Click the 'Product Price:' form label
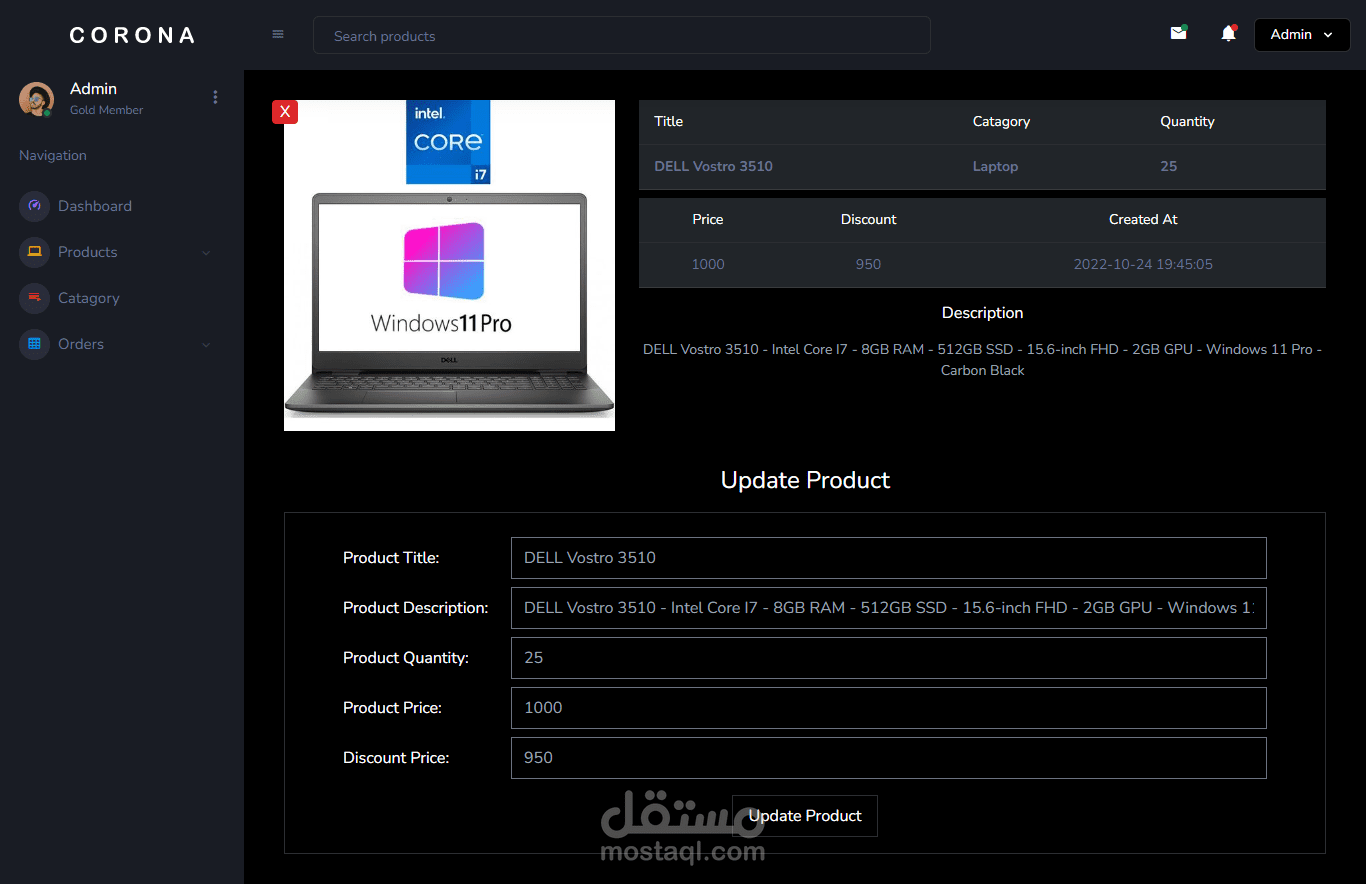Image resolution: width=1366 pixels, height=884 pixels. coord(392,708)
